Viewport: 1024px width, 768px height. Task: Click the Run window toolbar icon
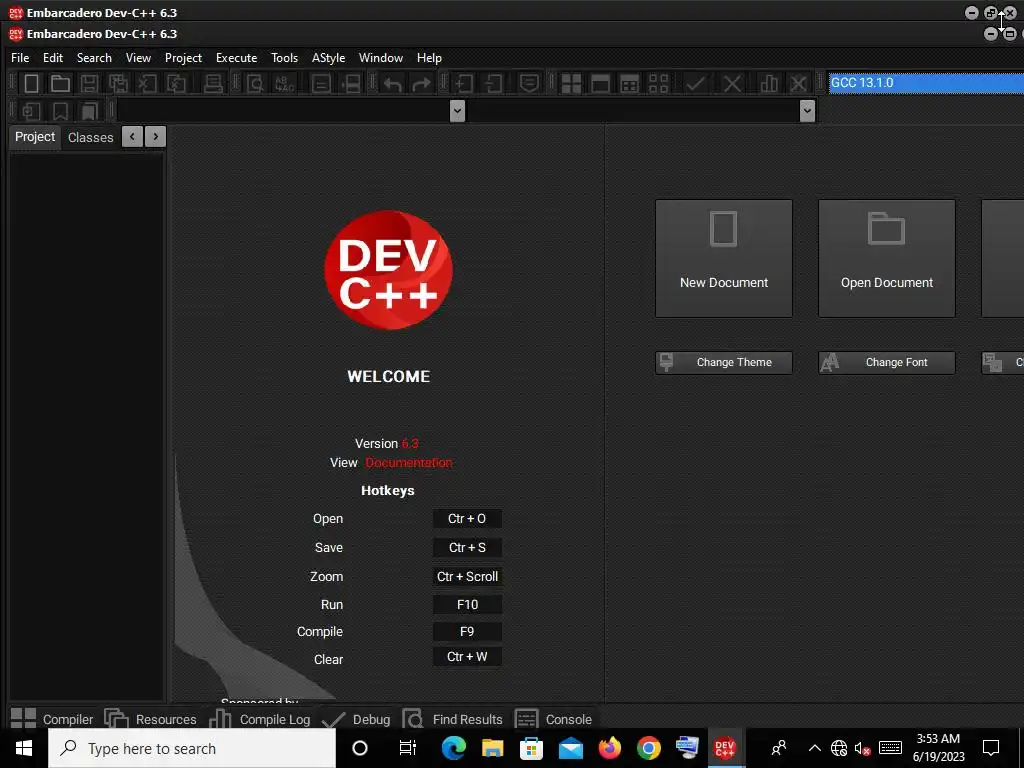click(600, 84)
